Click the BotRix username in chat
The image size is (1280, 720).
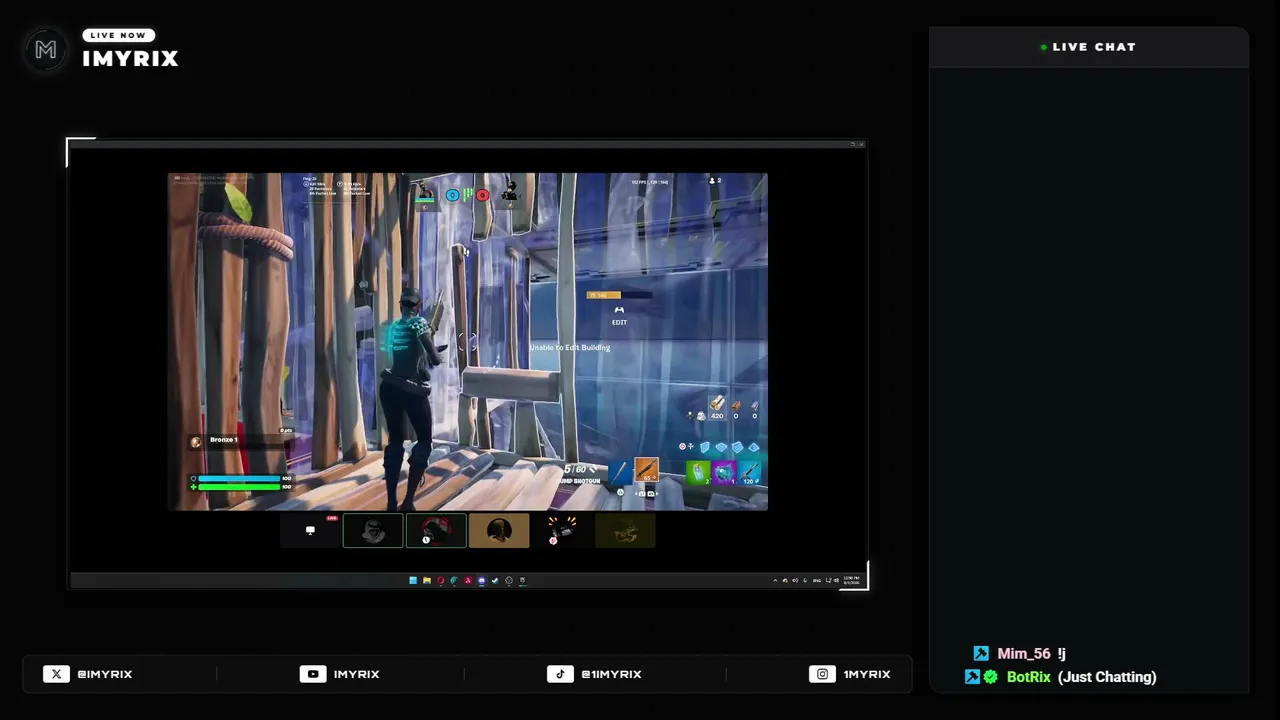[x=1028, y=677]
